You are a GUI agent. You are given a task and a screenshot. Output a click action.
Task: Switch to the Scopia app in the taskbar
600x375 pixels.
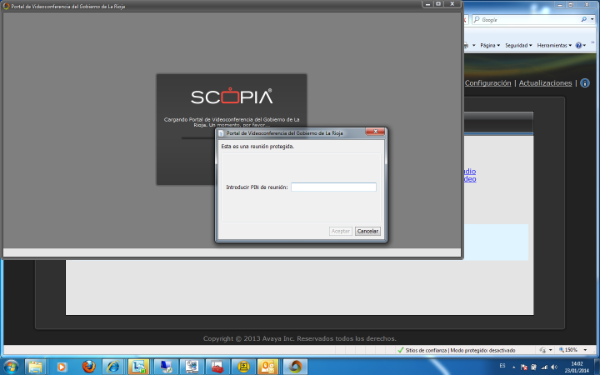coord(295,367)
